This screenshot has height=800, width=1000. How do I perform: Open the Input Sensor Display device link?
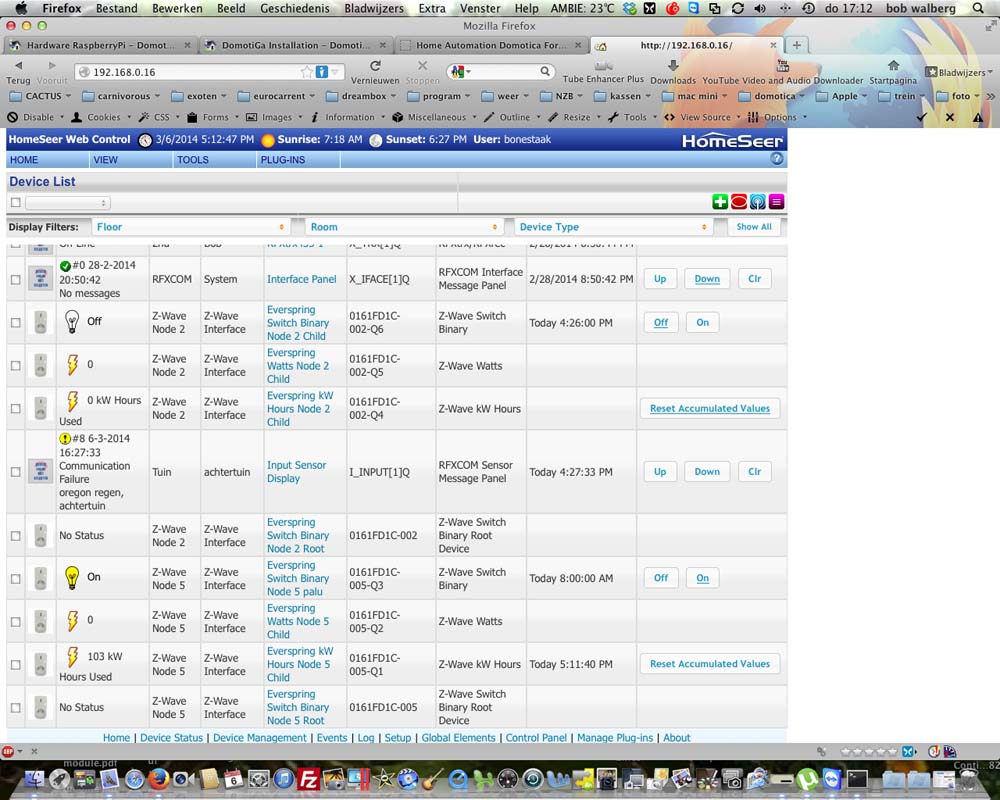click(297, 472)
